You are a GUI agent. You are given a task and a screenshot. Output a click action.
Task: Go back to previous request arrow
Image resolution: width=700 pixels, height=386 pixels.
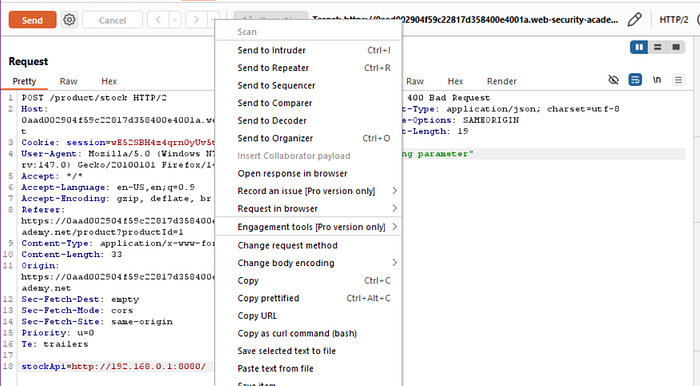[158, 20]
